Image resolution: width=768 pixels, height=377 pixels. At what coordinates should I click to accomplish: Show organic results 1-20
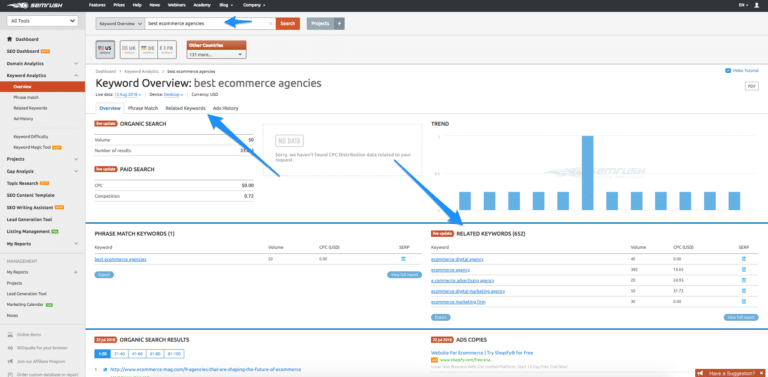coord(103,353)
